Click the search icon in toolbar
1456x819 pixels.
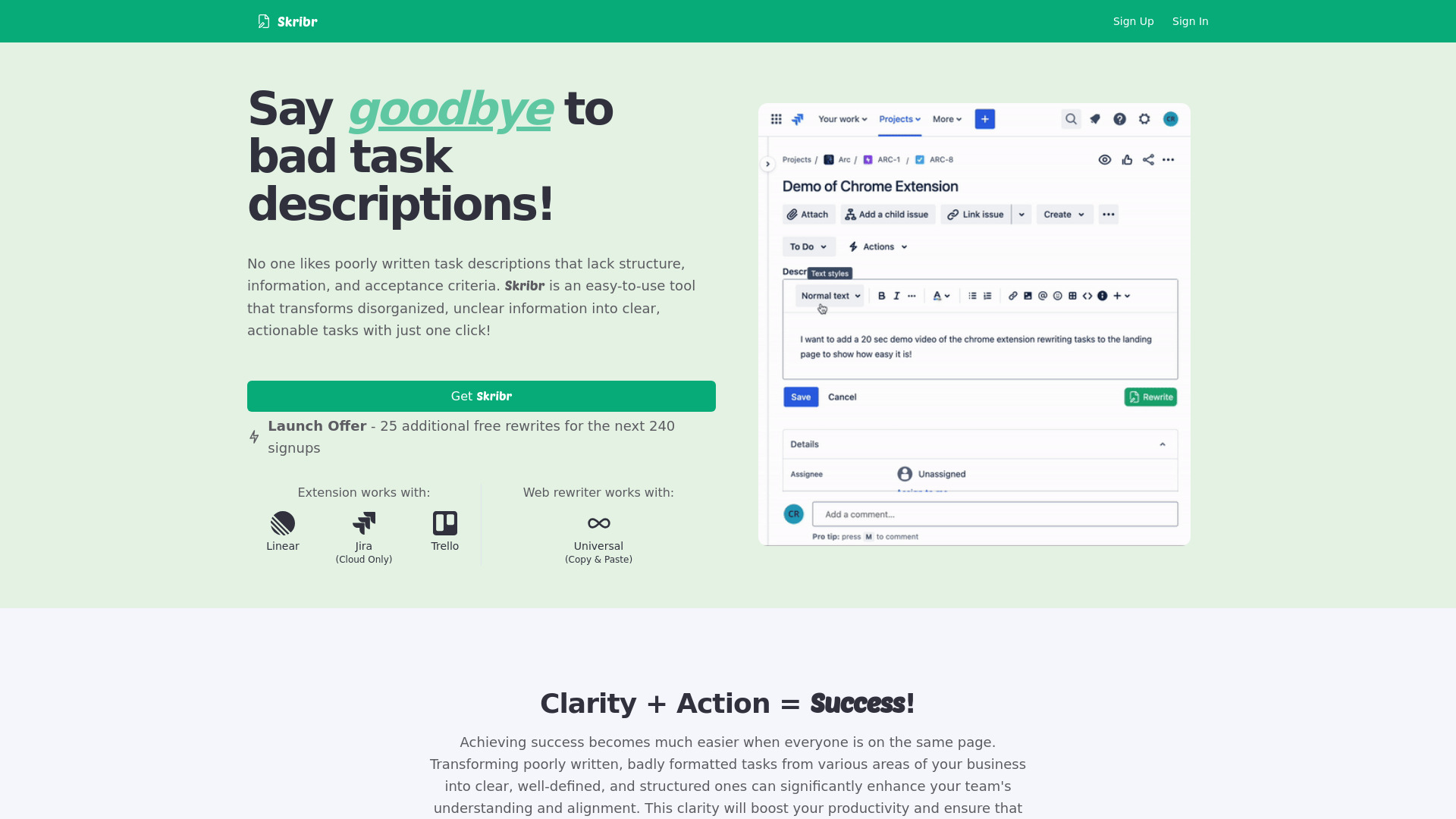(1071, 119)
